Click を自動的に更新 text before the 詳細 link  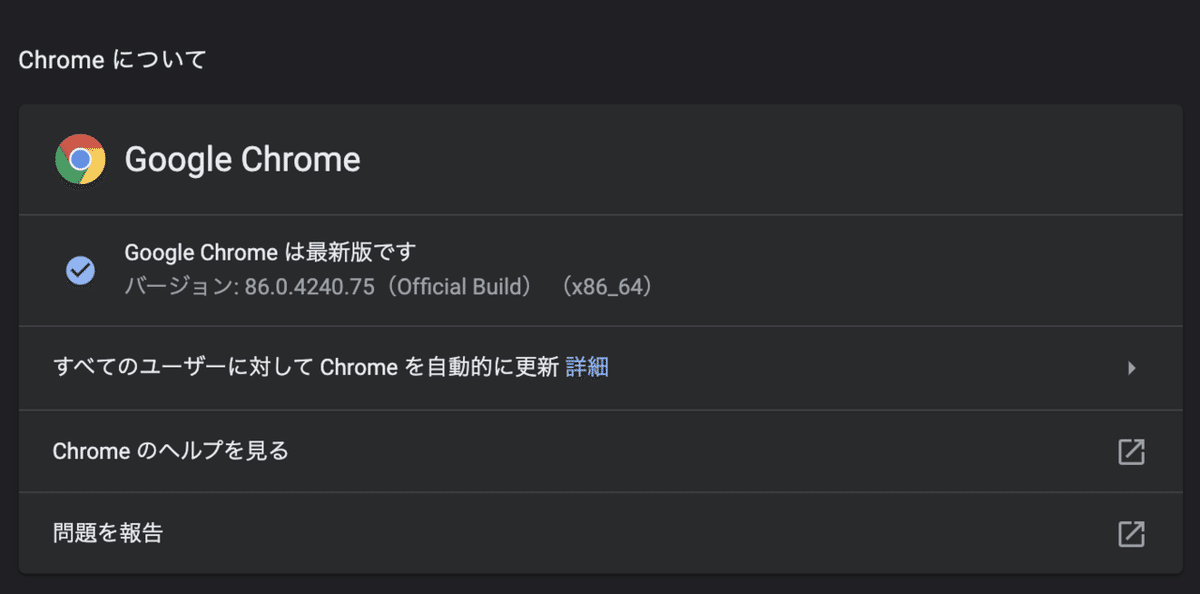(x=481, y=367)
